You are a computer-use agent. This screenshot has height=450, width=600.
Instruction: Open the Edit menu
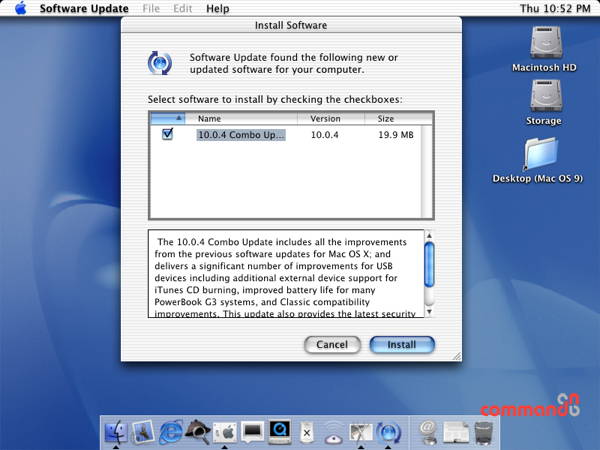tap(183, 8)
